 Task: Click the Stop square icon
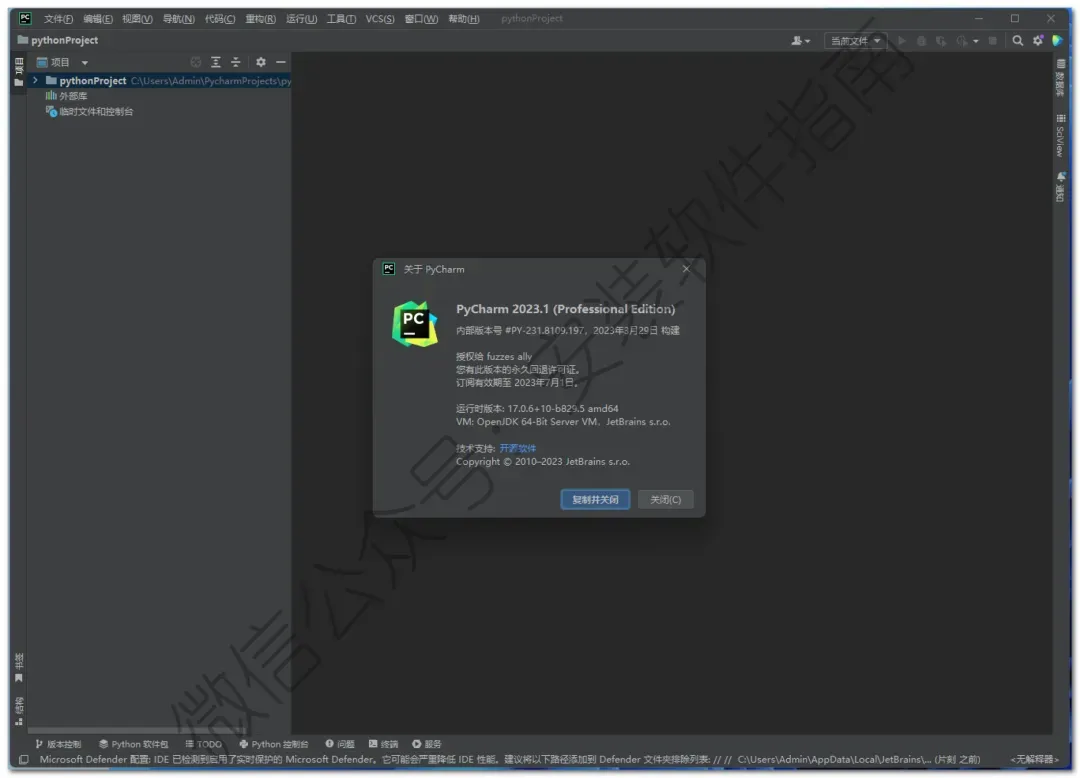pos(993,41)
